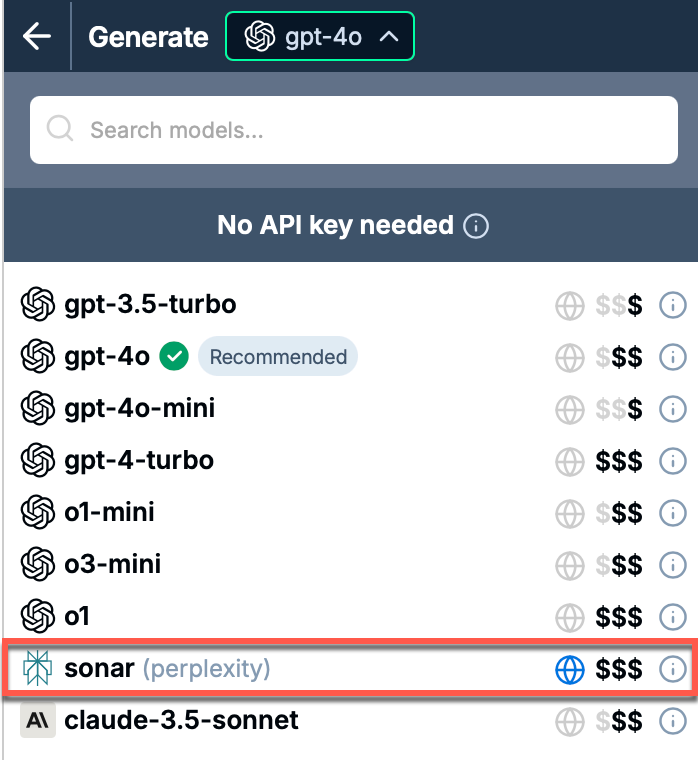Click the blue globe icon on sonar row

coord(569,669)
